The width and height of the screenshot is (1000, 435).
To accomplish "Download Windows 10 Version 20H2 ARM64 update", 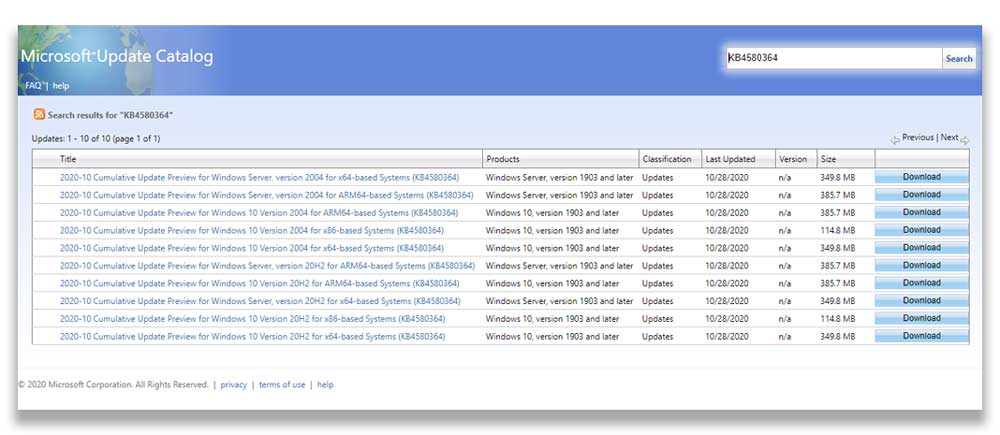I will point(922,283).
